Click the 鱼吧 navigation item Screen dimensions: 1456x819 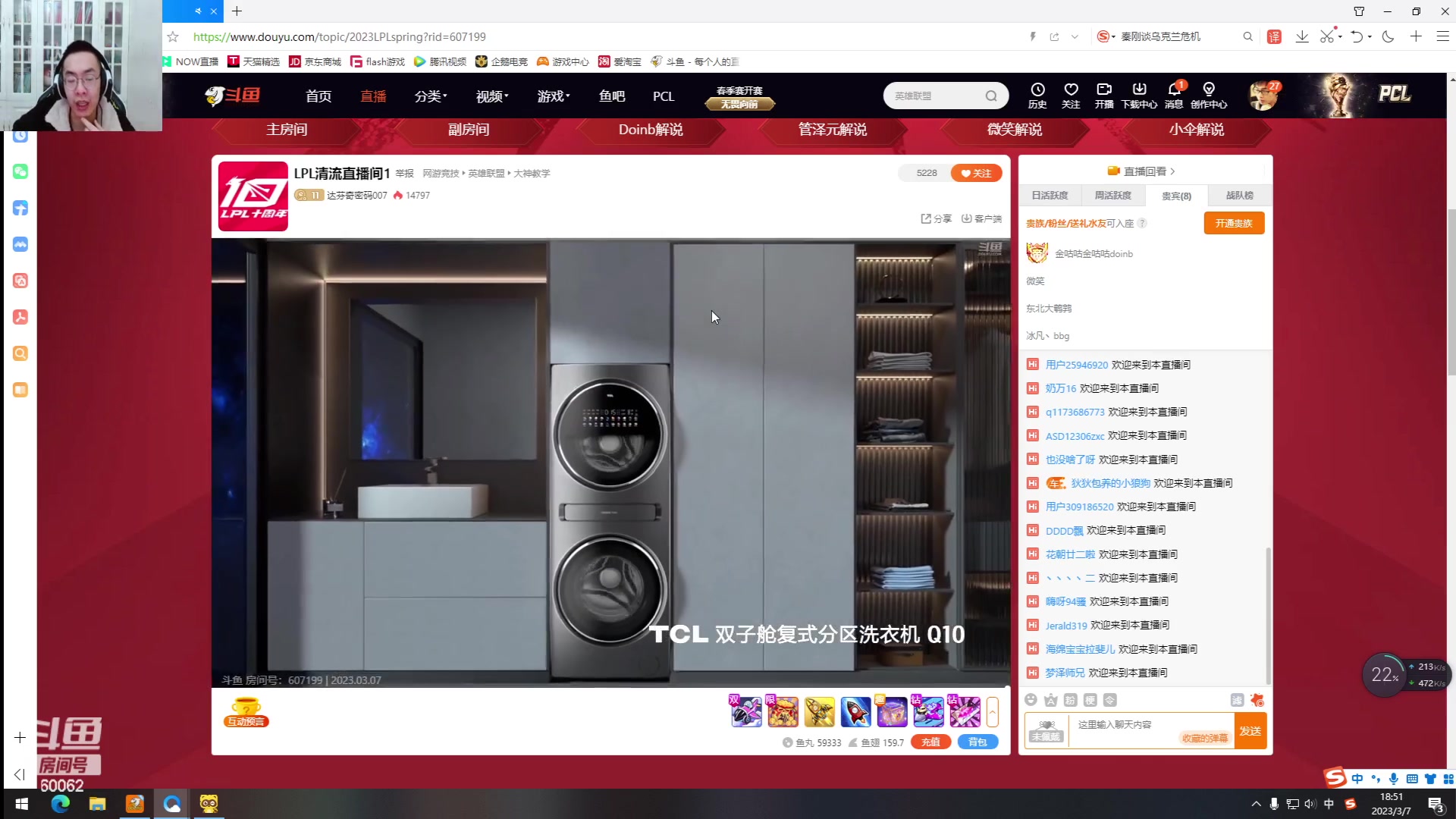(612, 96)
